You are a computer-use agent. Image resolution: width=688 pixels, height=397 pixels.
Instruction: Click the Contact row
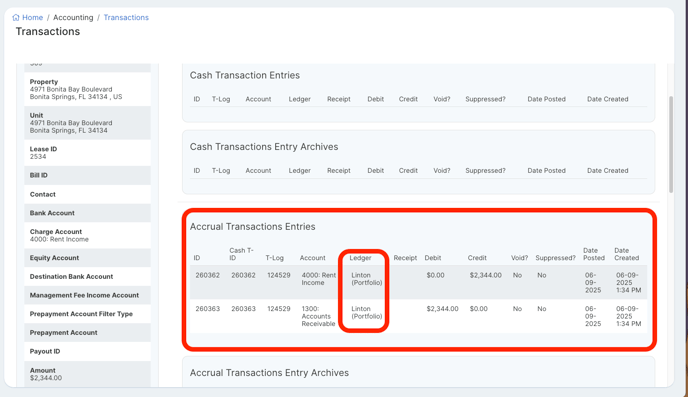87,194
